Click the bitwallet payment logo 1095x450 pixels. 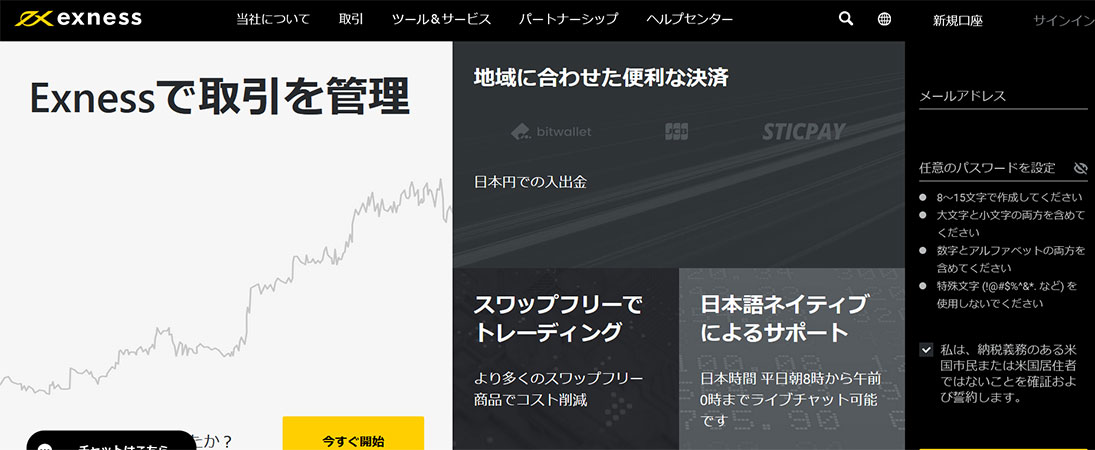tap(551, 131)
